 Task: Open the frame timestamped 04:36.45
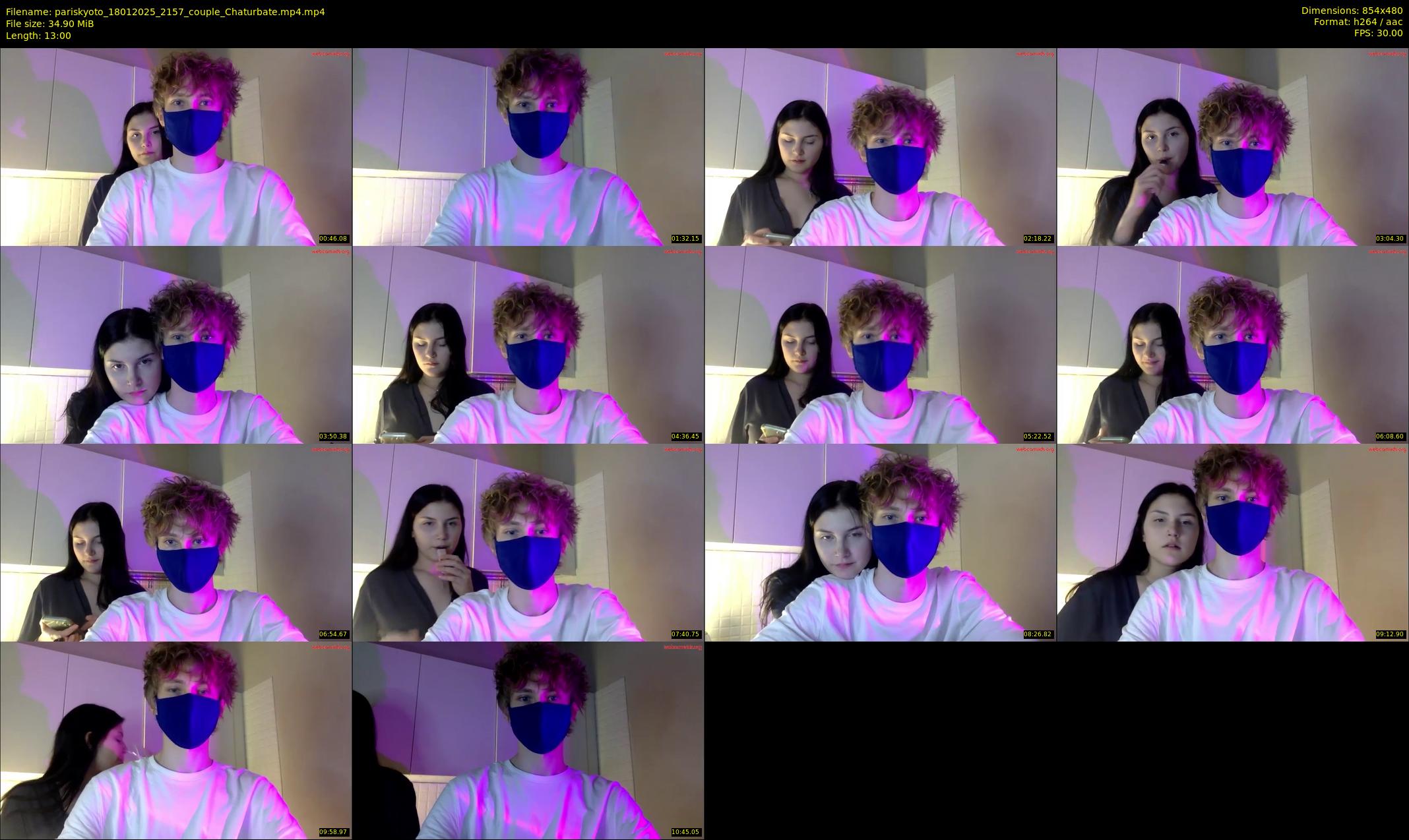click(528, 344)
